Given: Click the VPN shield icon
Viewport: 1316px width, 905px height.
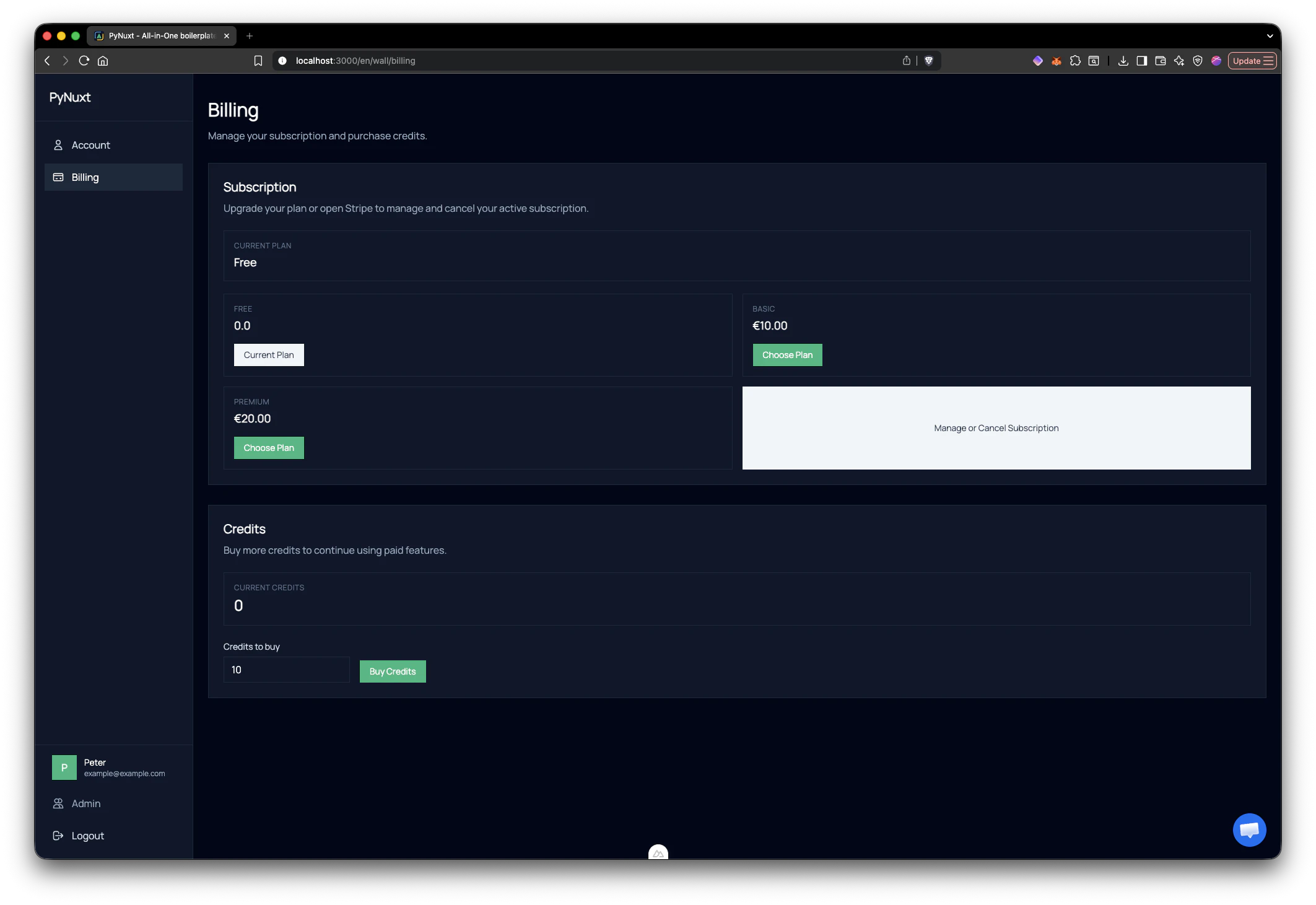Looking at the screenshot, I should coord(1198,61).
